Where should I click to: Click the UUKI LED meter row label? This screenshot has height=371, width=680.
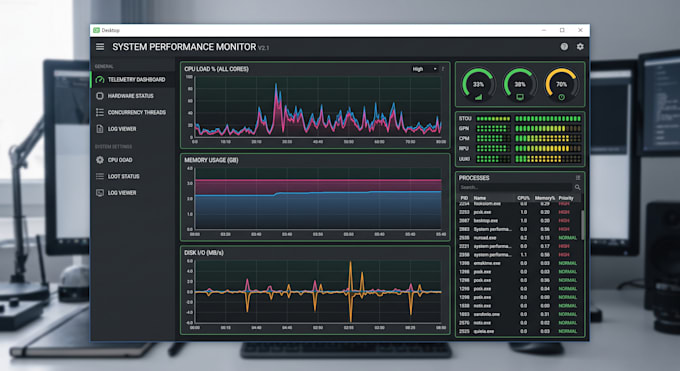464,159
